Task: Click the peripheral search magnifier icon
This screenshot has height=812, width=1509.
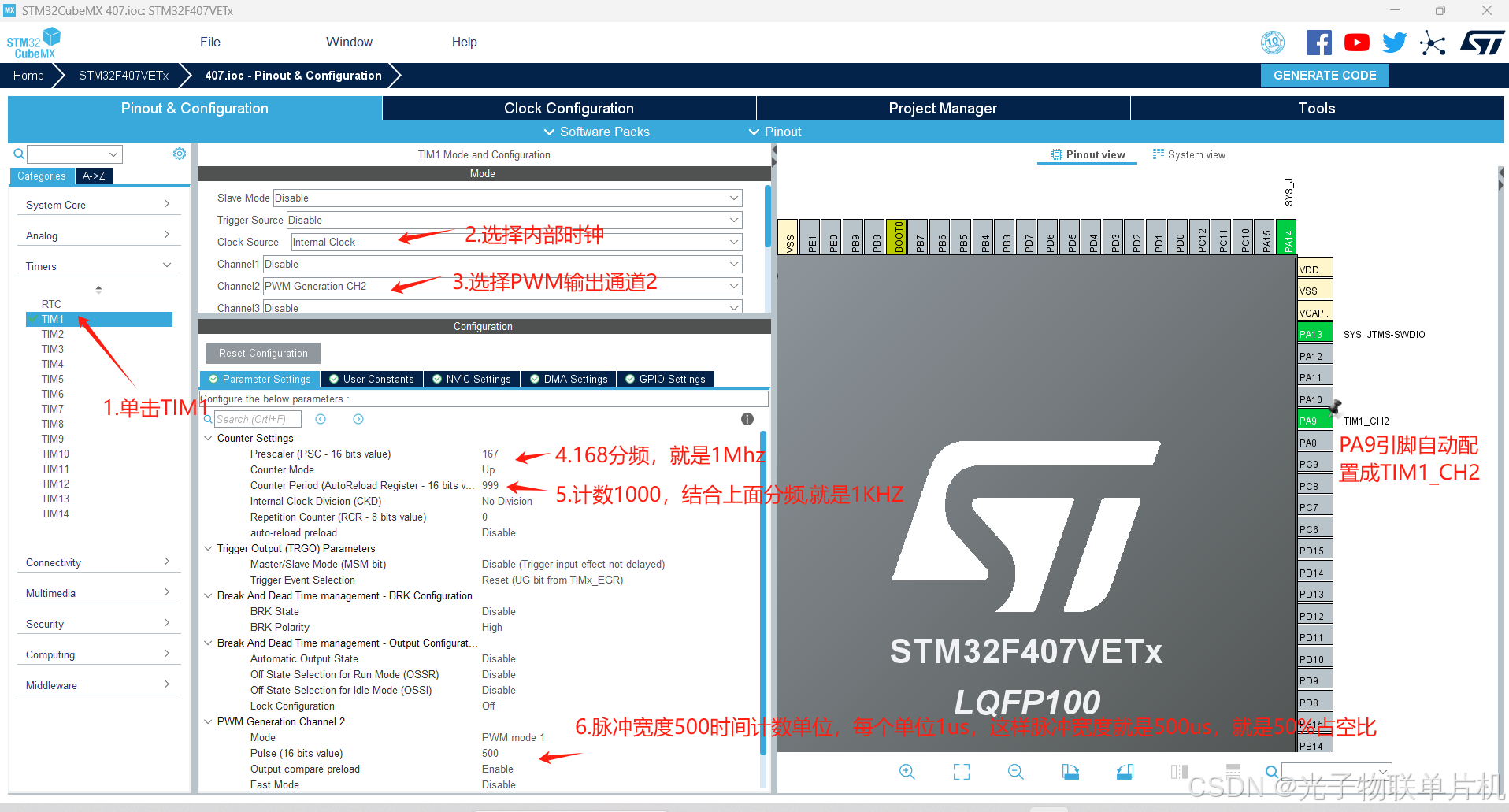Action: click(x=19, y=154)
